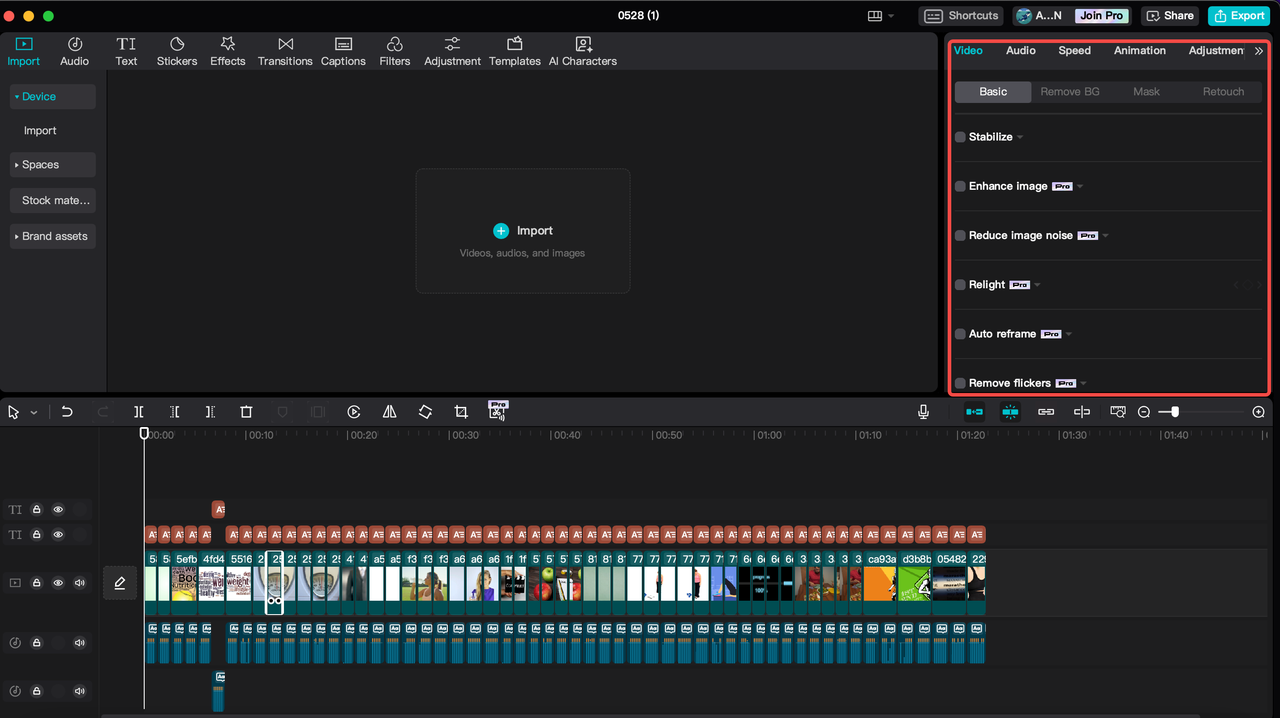
Task: Hide the top text track with eye icon
Action: [58, 510]
